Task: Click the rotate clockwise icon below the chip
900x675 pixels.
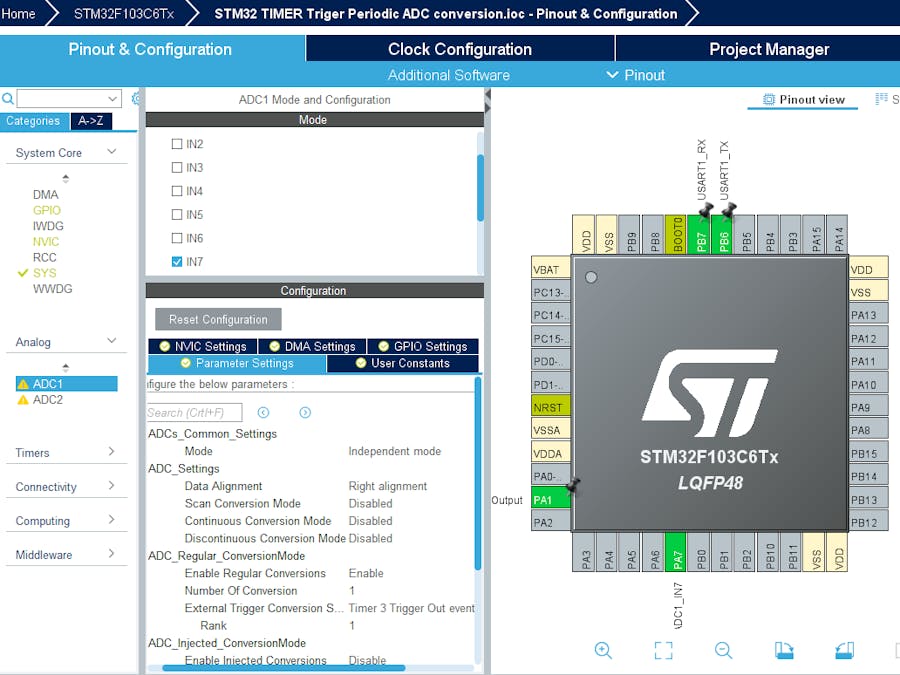Action: (x=785, y=650)
